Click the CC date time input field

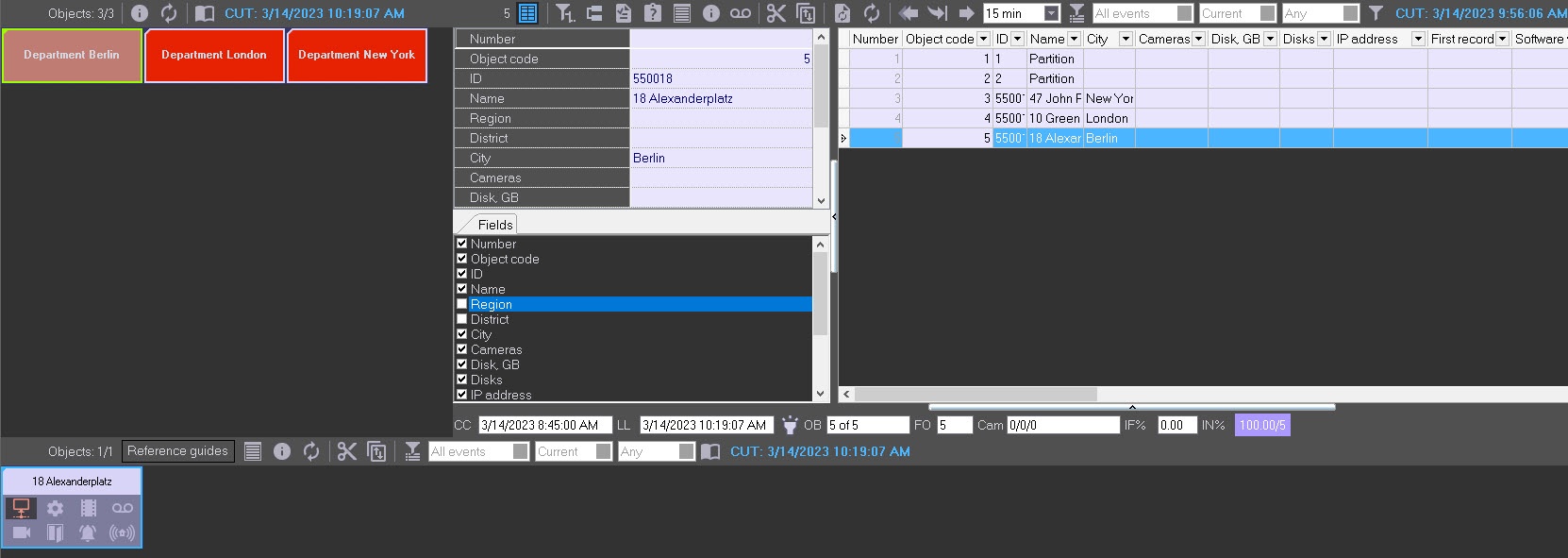[x=544, y=425]
